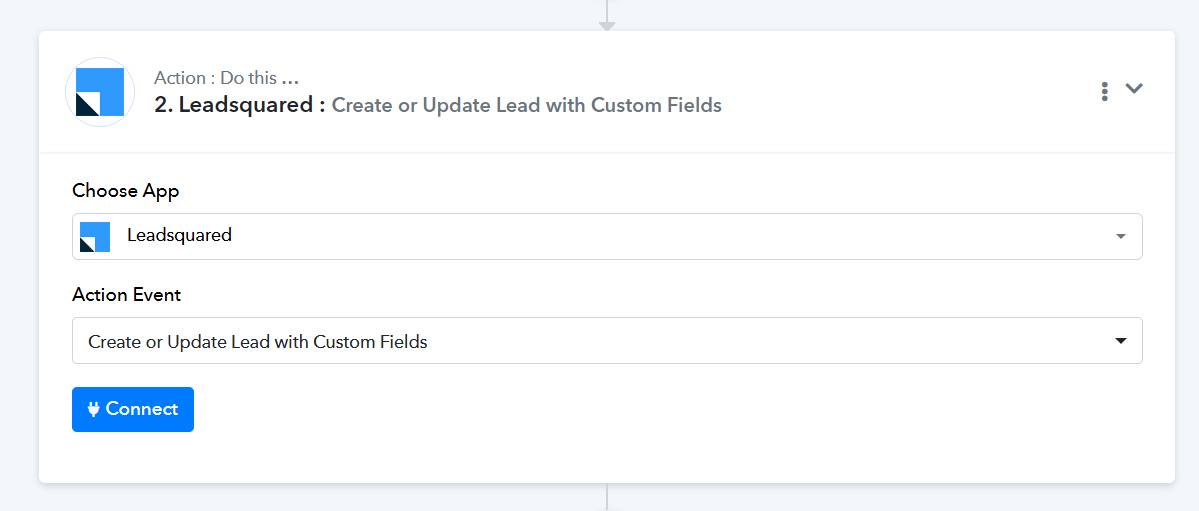1199x511 pixels.
Task: Click blank space right of the Connect button
Action: [x=600, y=410]
